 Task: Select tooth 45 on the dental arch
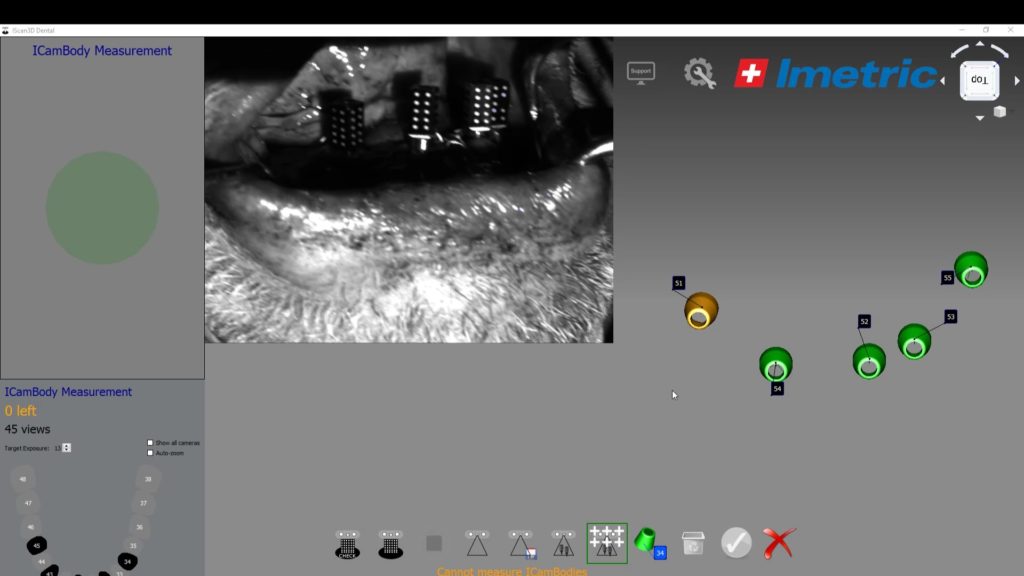pos(37,545)
